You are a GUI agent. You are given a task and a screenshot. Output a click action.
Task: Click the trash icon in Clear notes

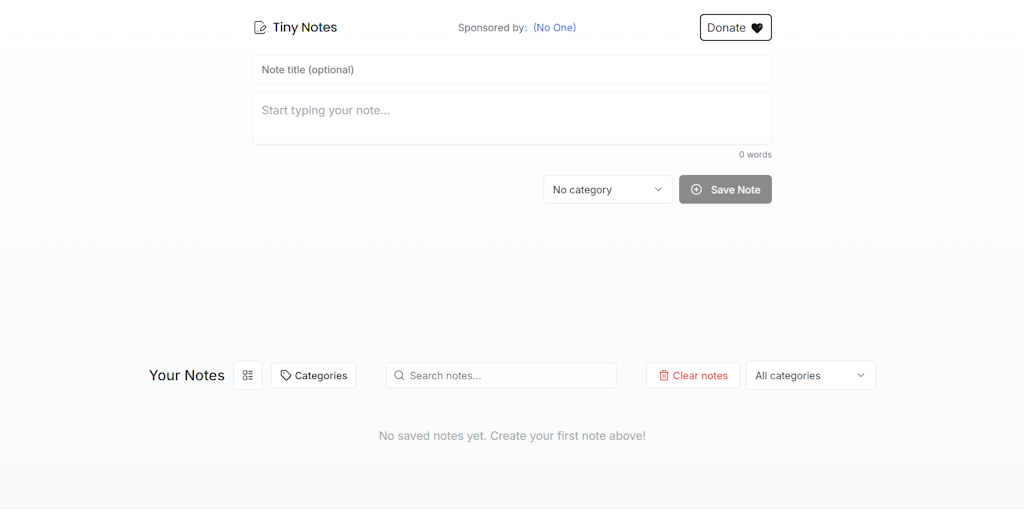(x=664, y=376)
